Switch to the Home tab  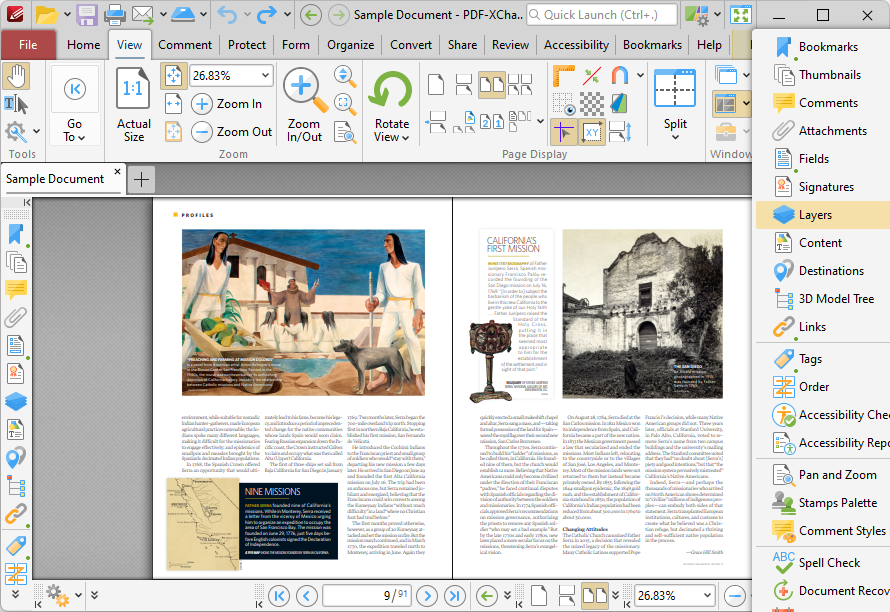83,45
